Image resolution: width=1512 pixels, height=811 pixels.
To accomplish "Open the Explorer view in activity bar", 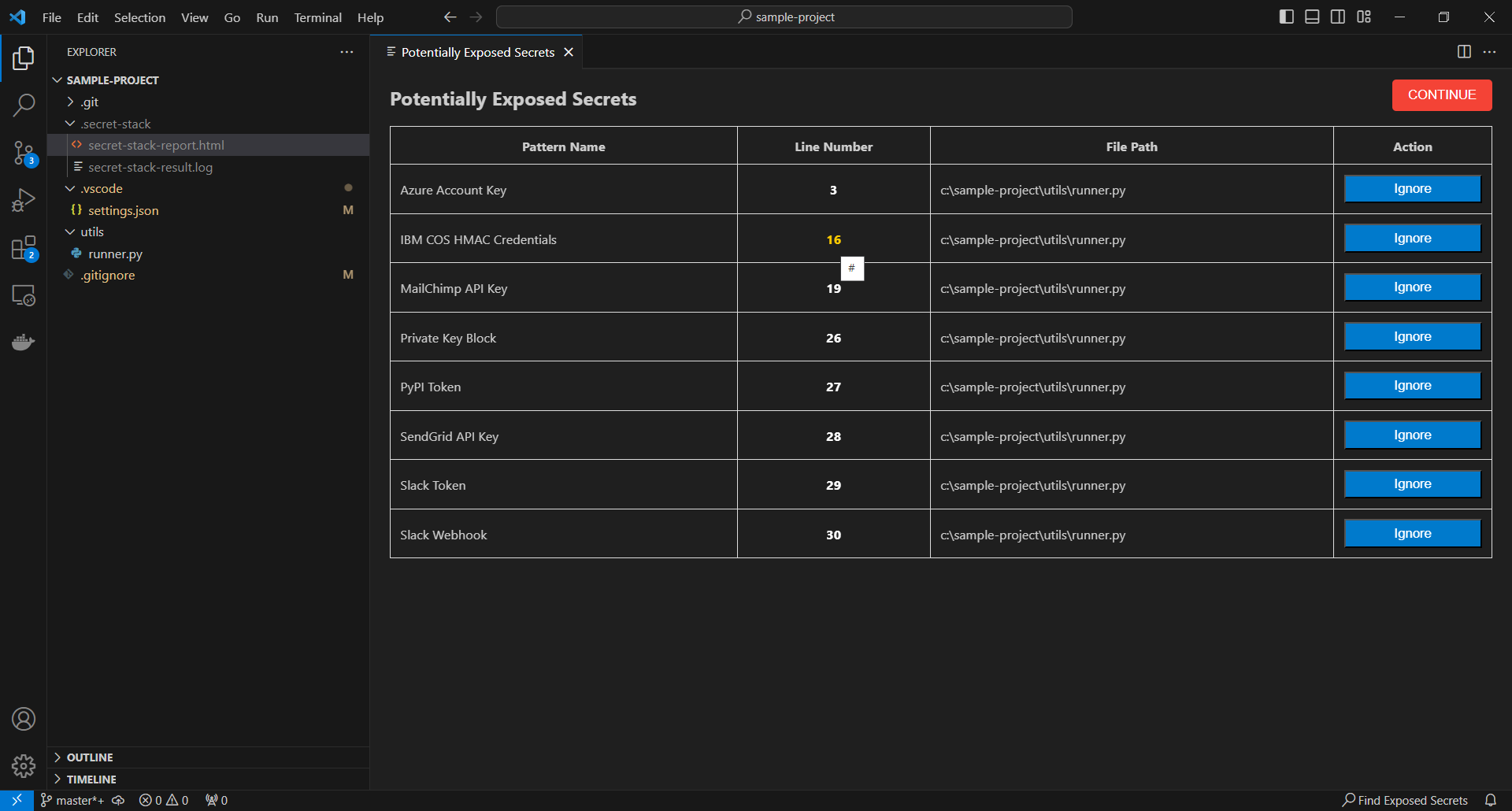I will pos(24,58).
